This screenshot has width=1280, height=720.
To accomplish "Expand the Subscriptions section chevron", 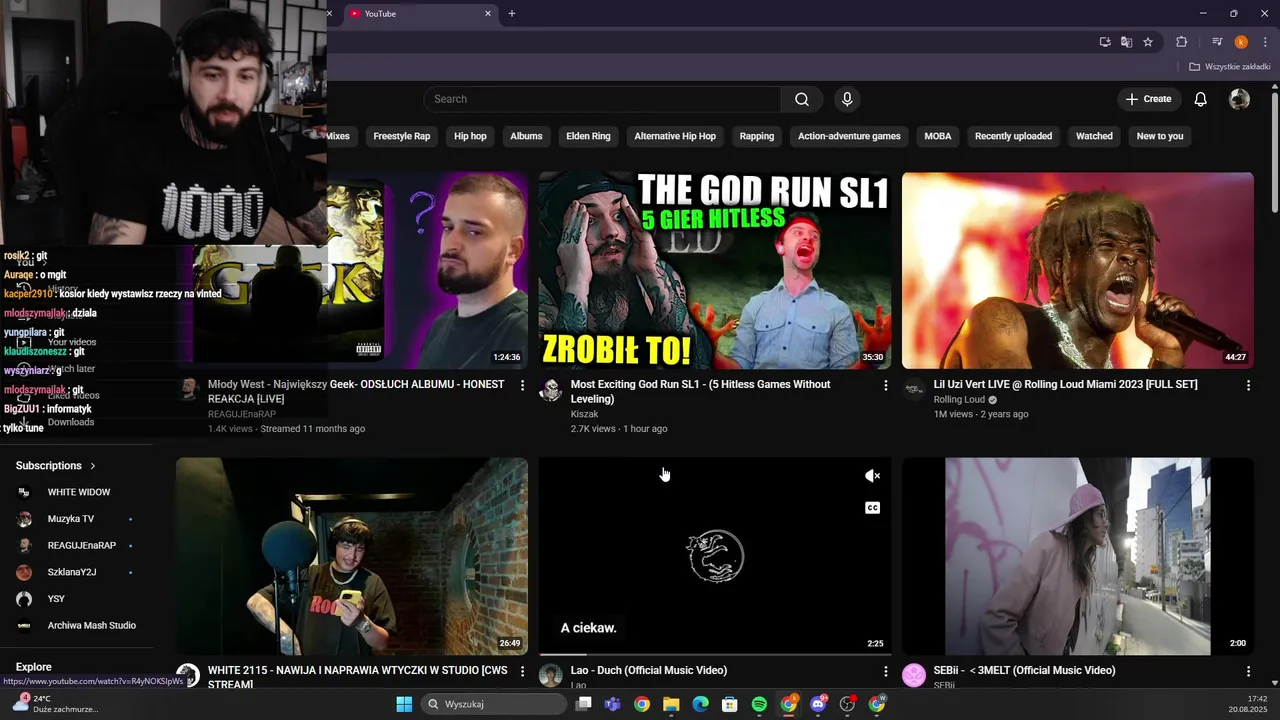I will point(93,466).
